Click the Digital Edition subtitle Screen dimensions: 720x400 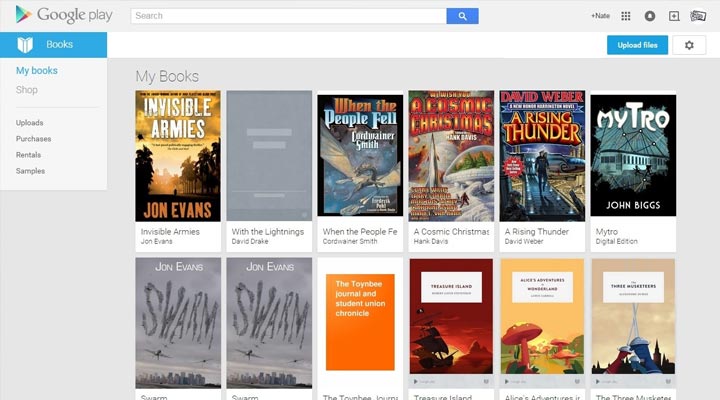pyautogui.click(x=616, y=241)
